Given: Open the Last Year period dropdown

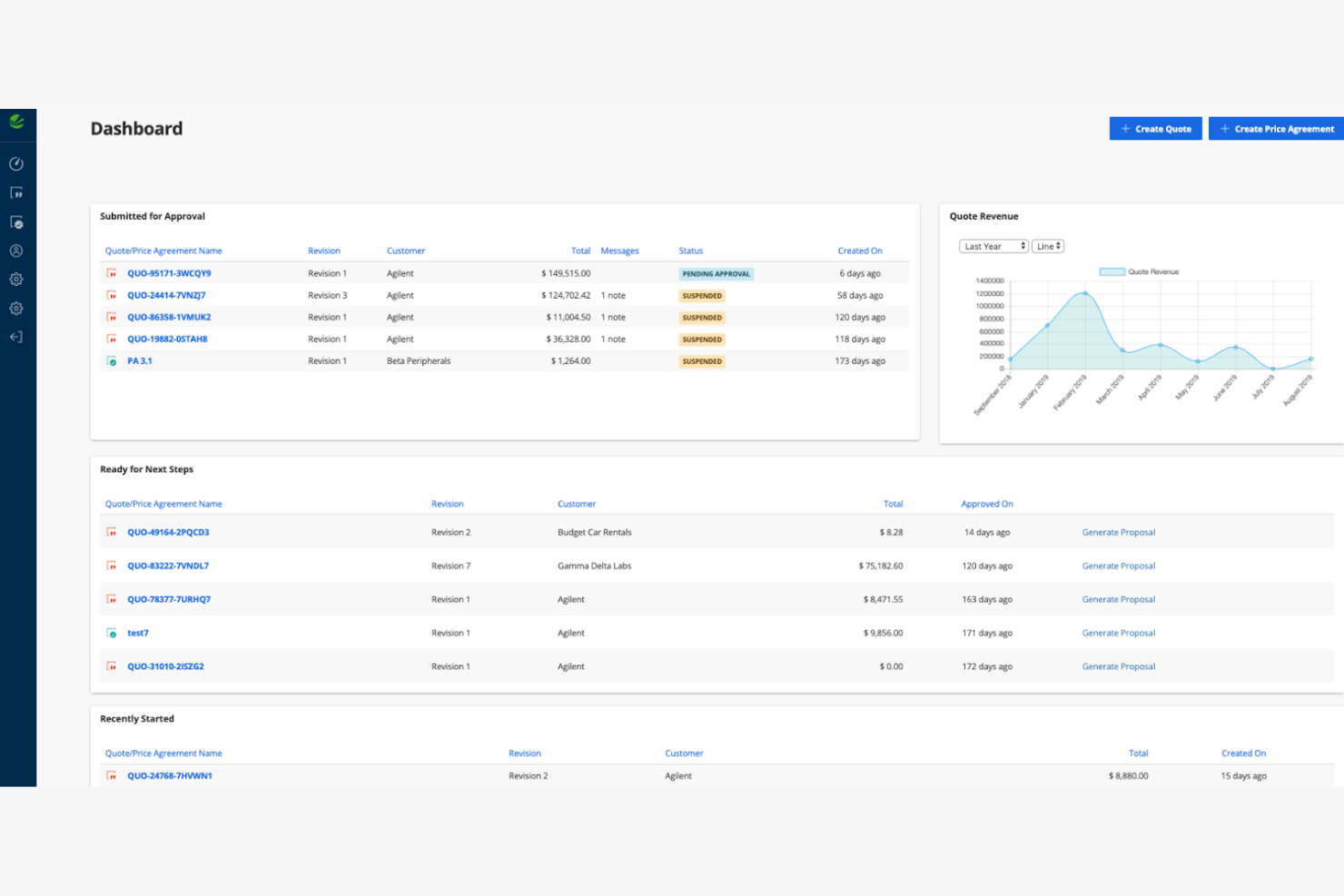Looking at the screenshot, I should click(x=993, y=245).
